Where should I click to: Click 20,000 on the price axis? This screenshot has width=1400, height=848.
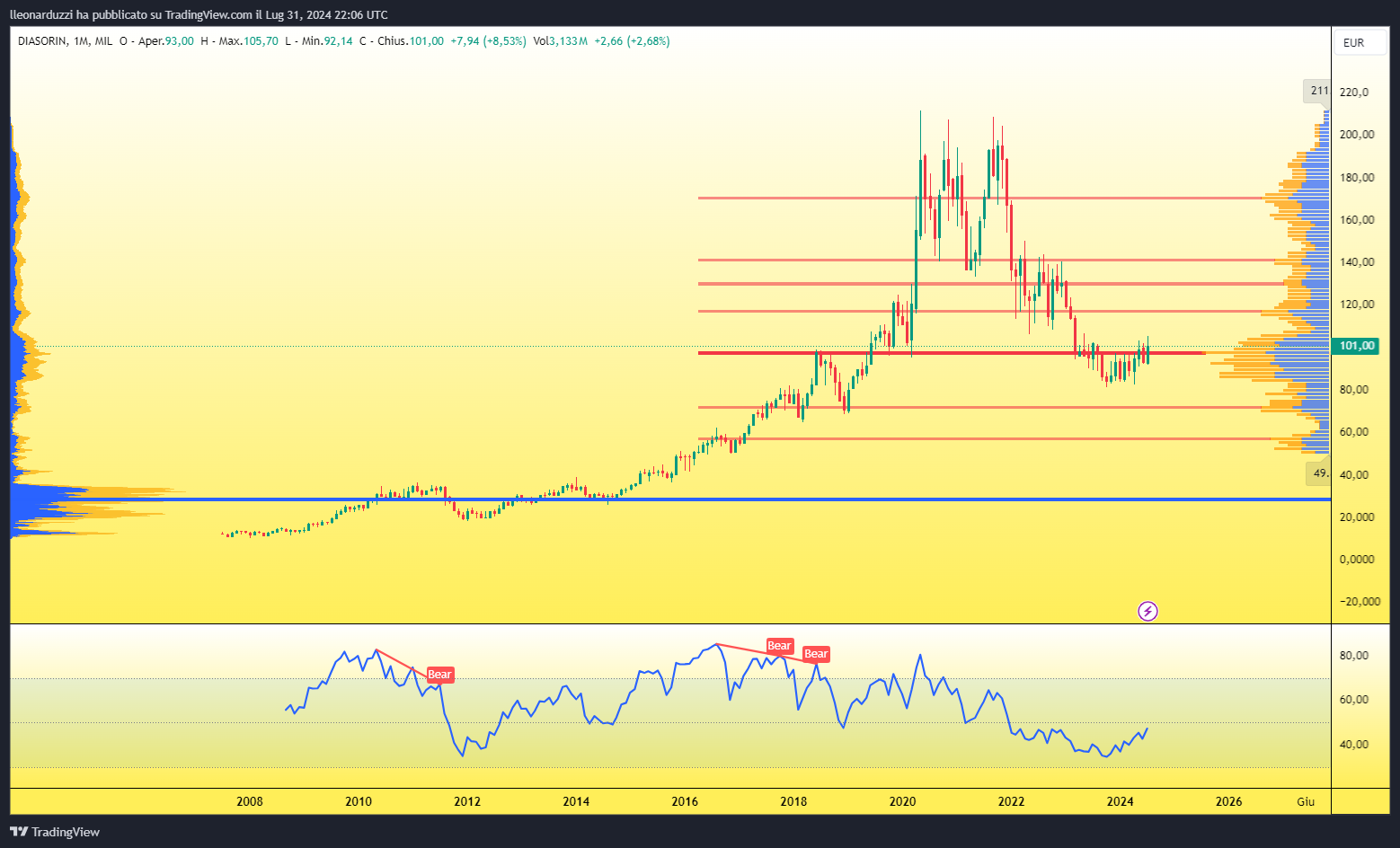pos(1357,517)
